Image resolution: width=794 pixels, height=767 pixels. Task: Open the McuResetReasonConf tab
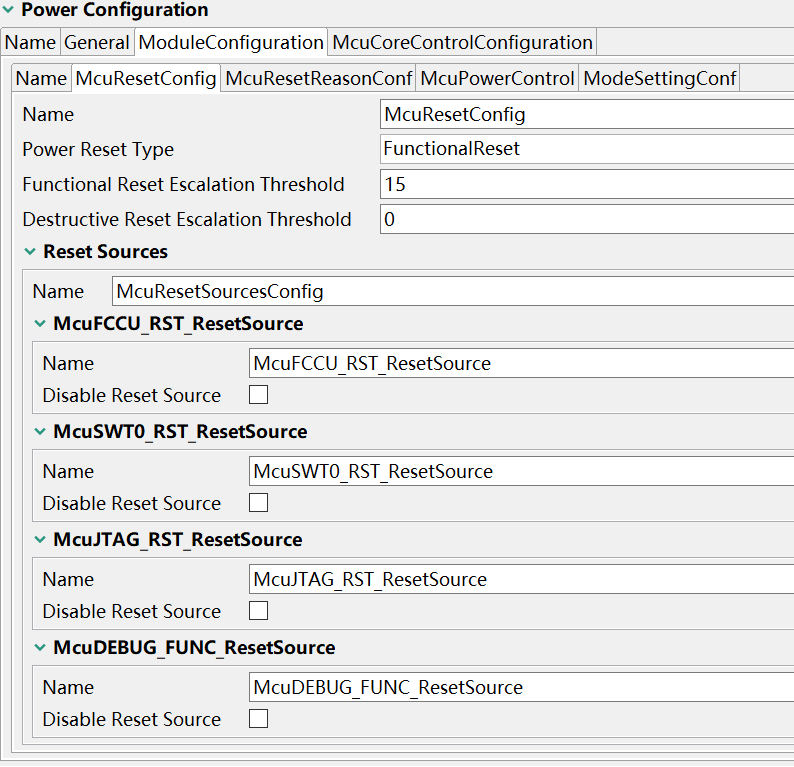click(x=318, y=78)
